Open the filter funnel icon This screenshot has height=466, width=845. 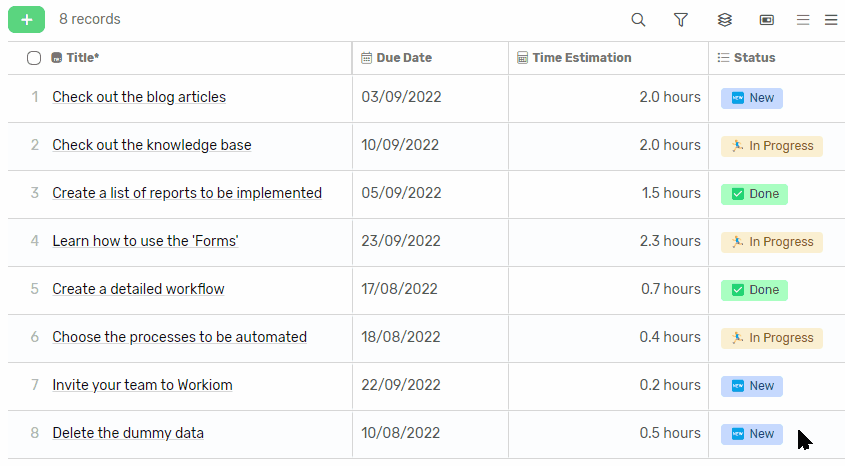click(681, 20)
